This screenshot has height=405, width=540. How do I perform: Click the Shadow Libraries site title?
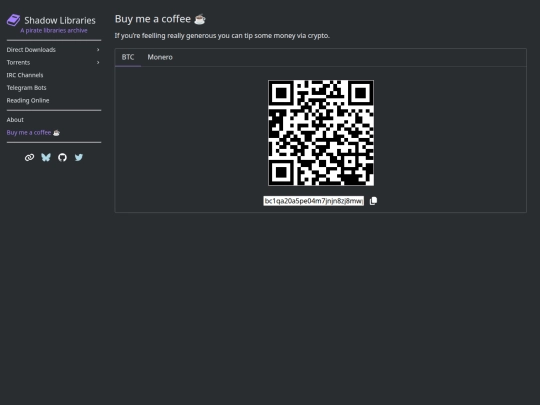click(60, 20)
